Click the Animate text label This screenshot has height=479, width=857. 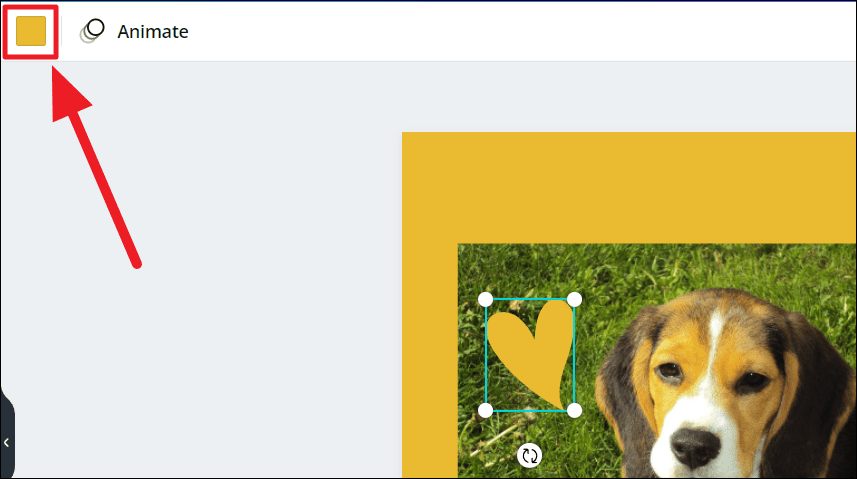point(152,32)
